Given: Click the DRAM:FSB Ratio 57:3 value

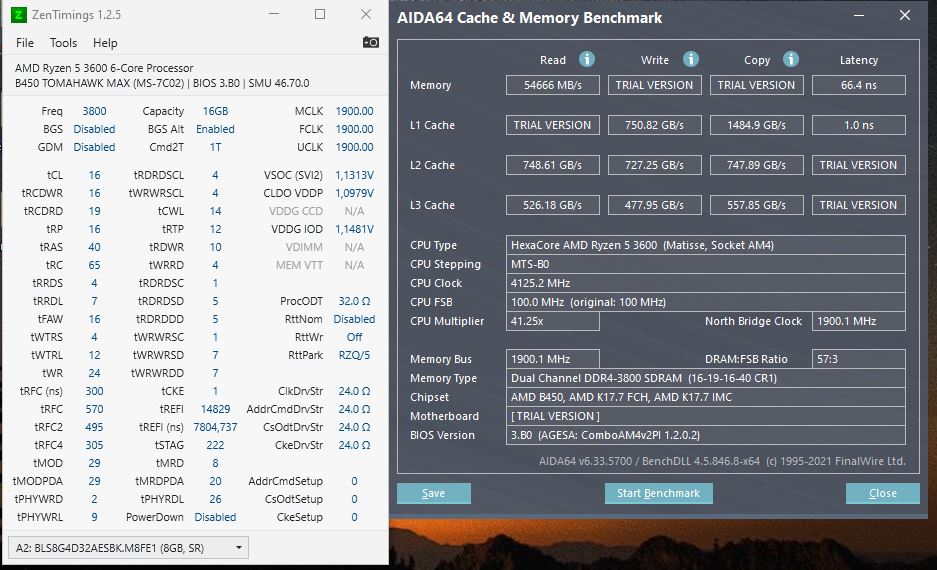Looking at the screenshot, I should click(x=859, y=359).
